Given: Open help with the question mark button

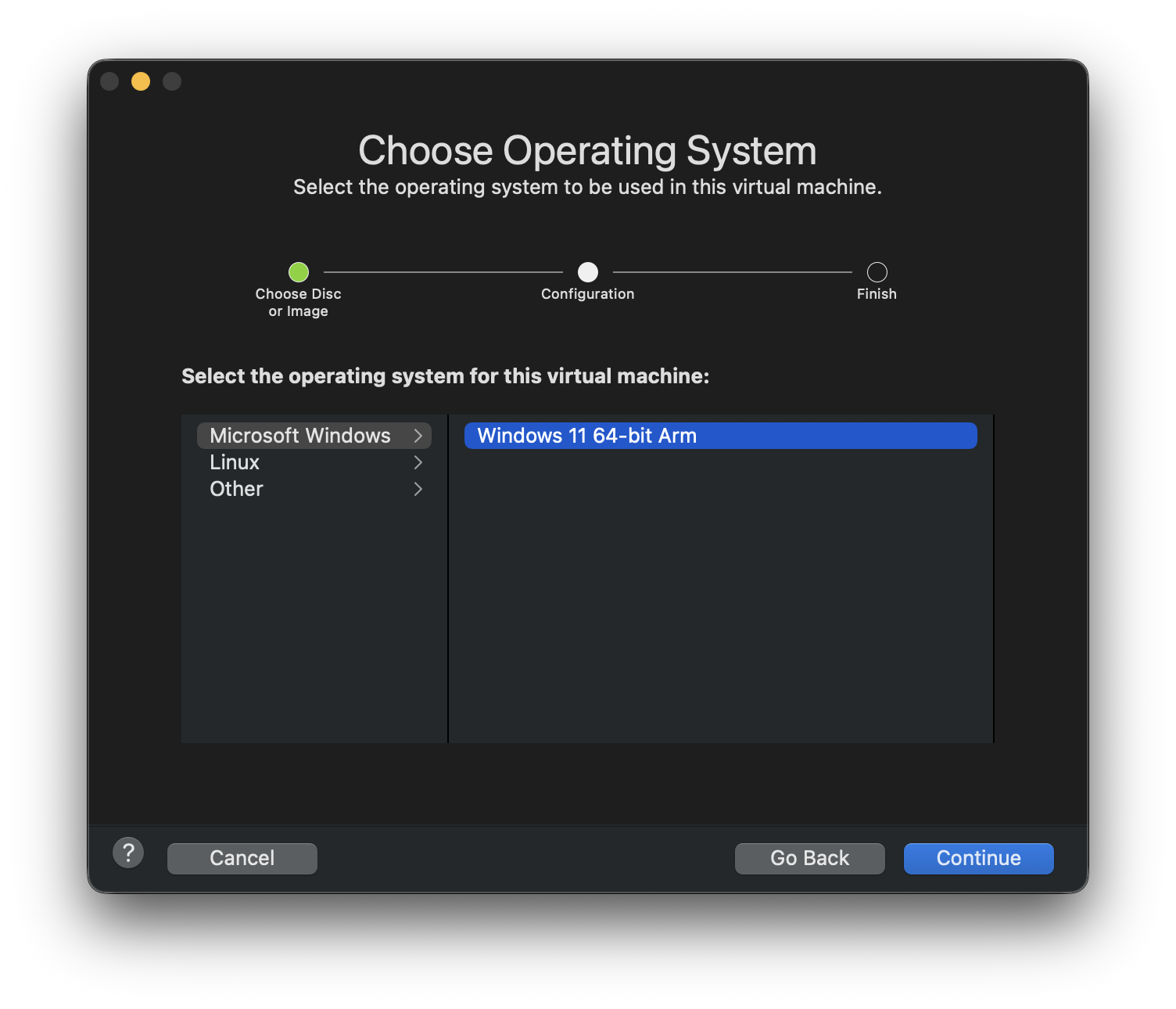Looking at the screenshot, I should coord(128,853).
